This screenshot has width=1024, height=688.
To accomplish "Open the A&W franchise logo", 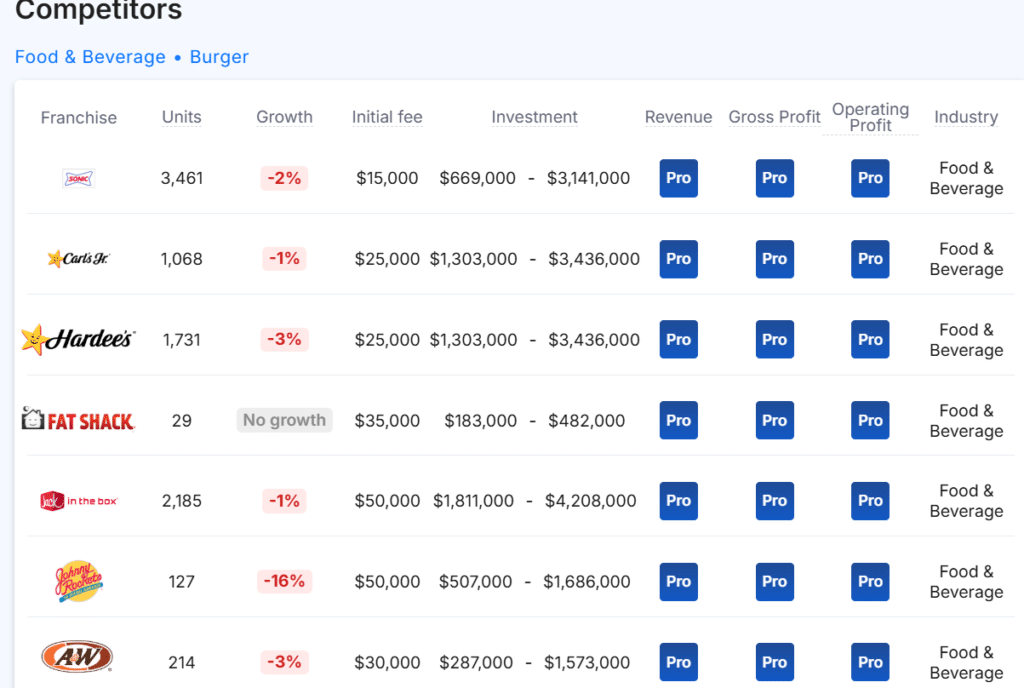I will pyautogui.click(x=78, y=657).
